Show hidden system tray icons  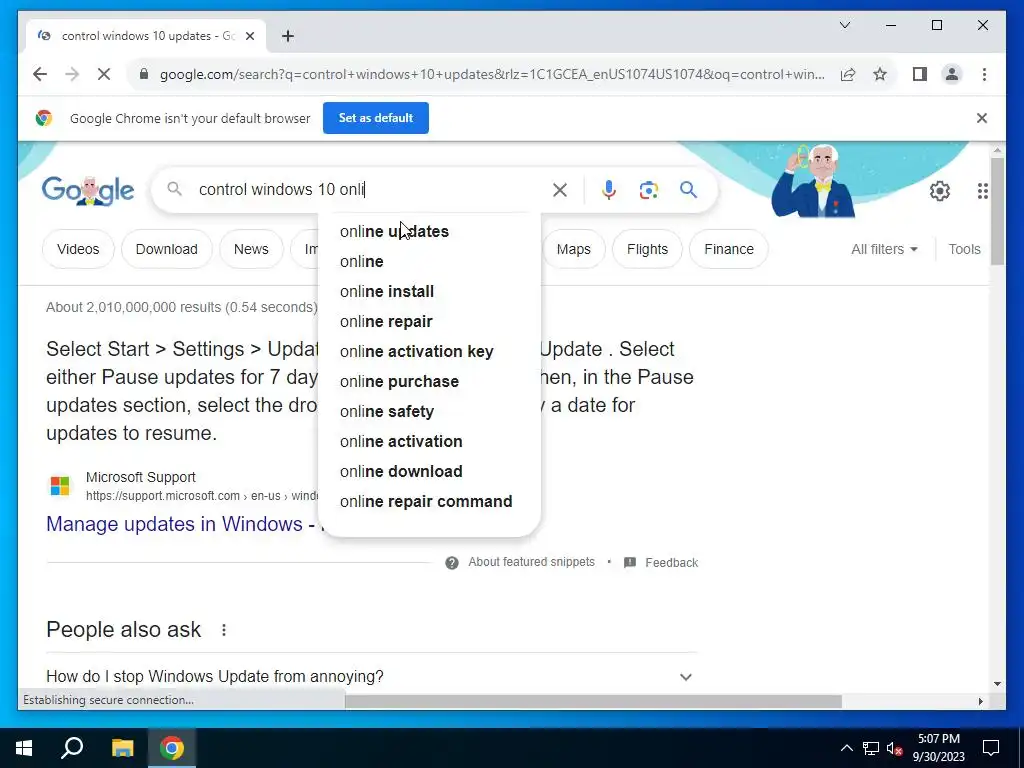[846, 748]
